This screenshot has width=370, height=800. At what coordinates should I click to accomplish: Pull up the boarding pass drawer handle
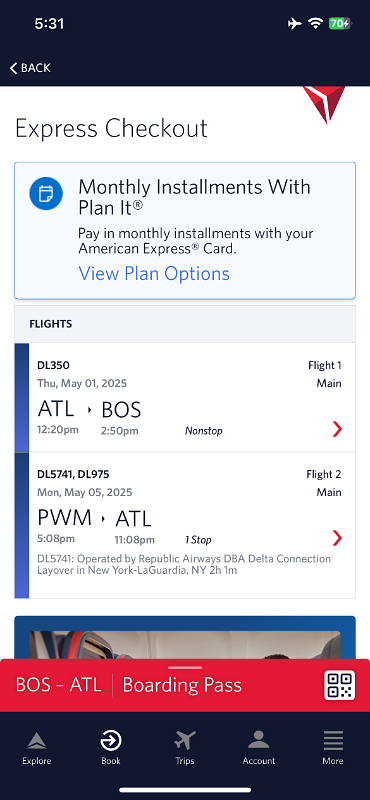click(185, 667)
